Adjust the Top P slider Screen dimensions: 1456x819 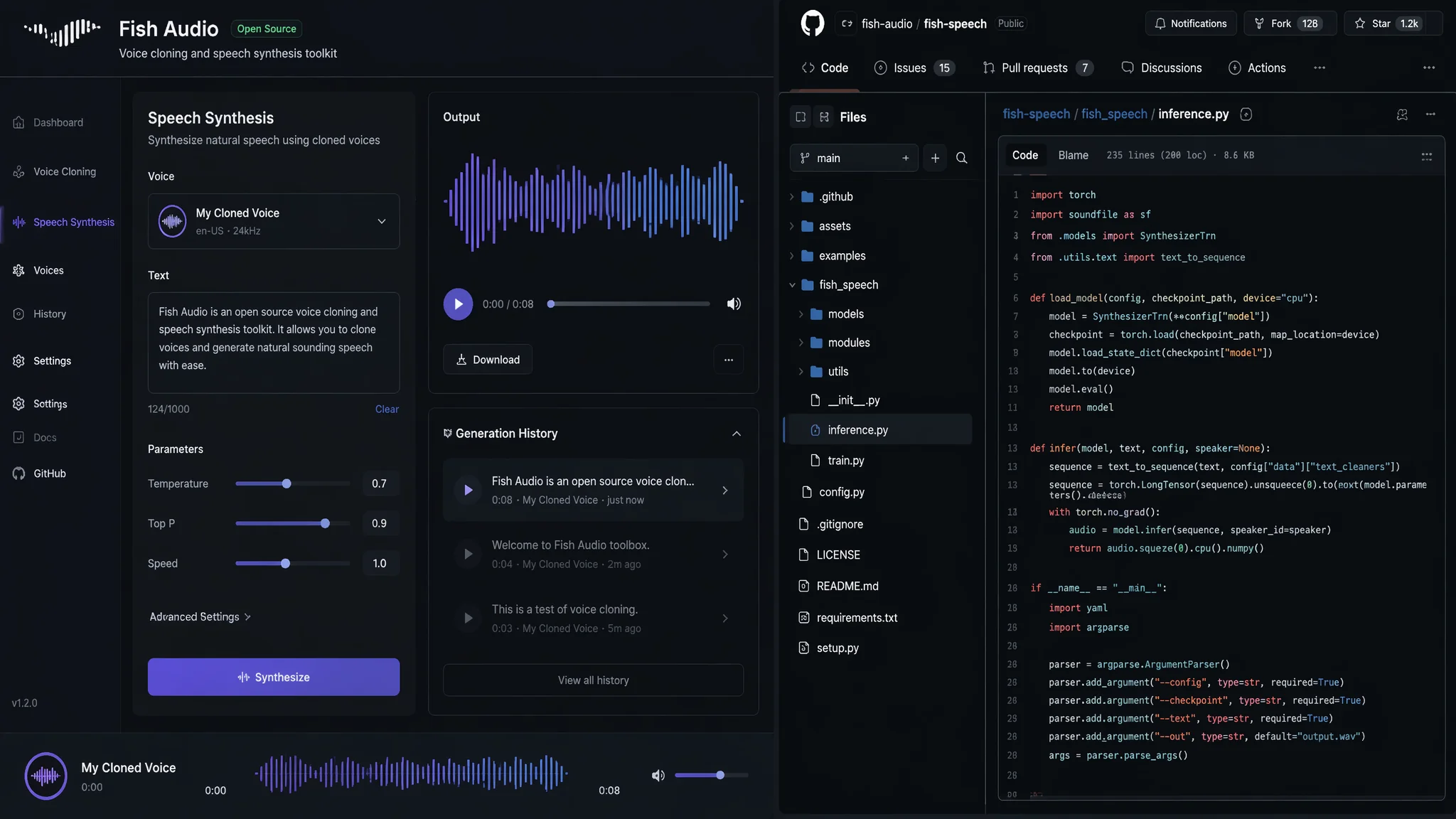click(x=292, y=523)
